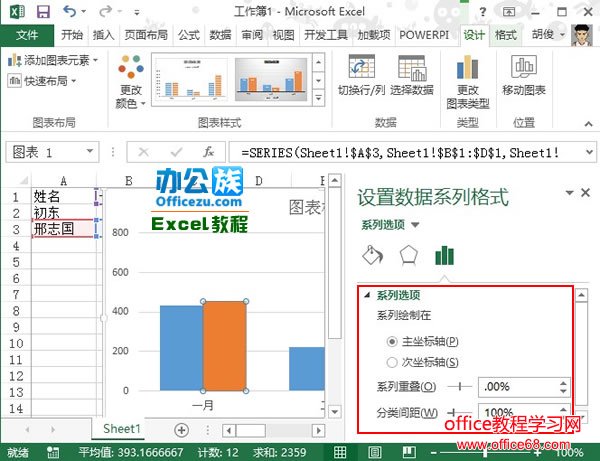Screen dimensions: 600x461
Task: Click the zoom slider in status bar
Action: coord(485,453)
